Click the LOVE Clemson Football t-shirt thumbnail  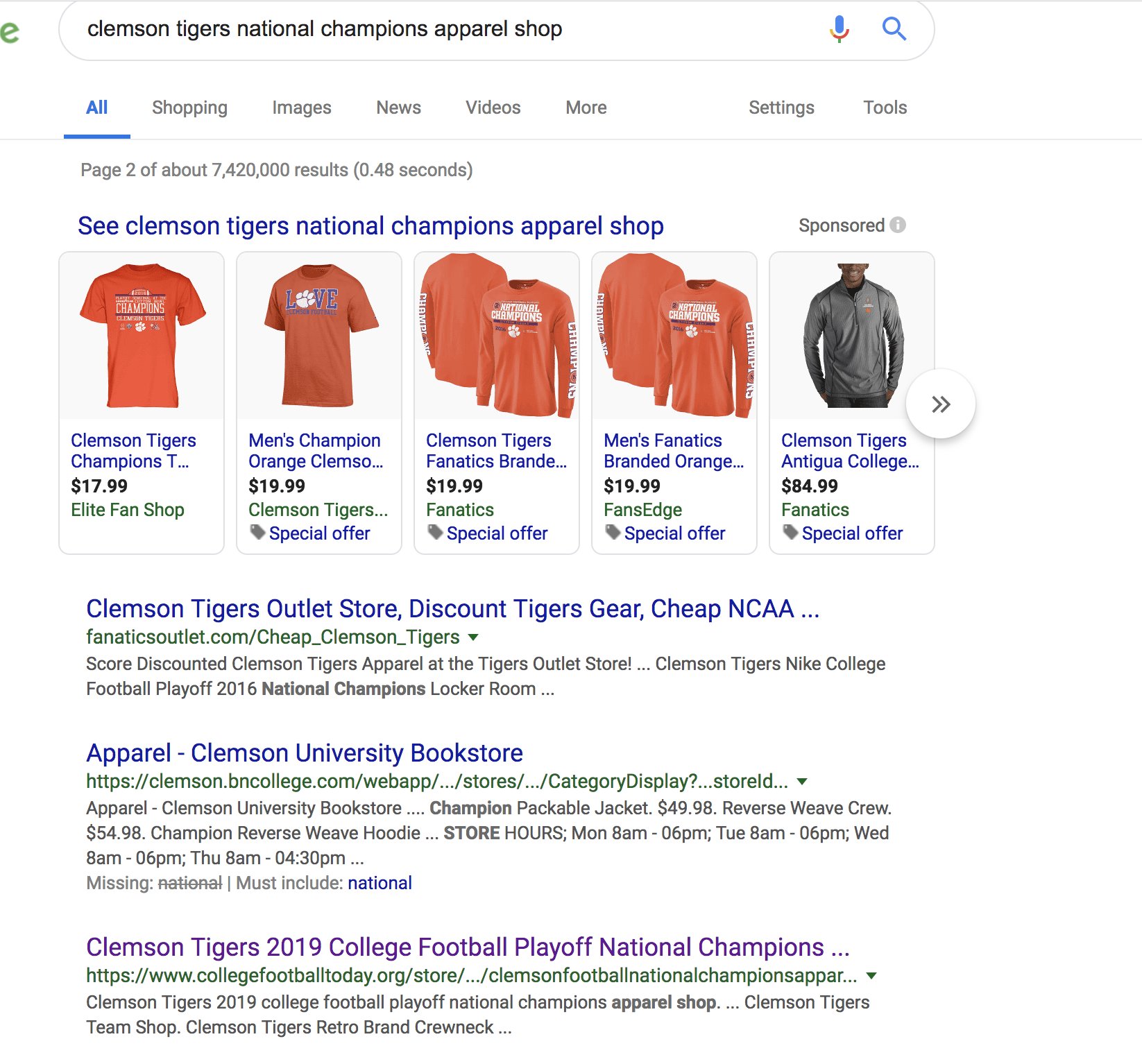(x=319, y=336)
